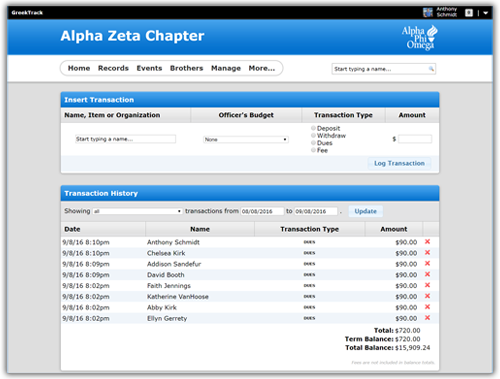This screenshot has height=379, width=500.
Task: Click the search magnifier icon
Action: point(431,69)
